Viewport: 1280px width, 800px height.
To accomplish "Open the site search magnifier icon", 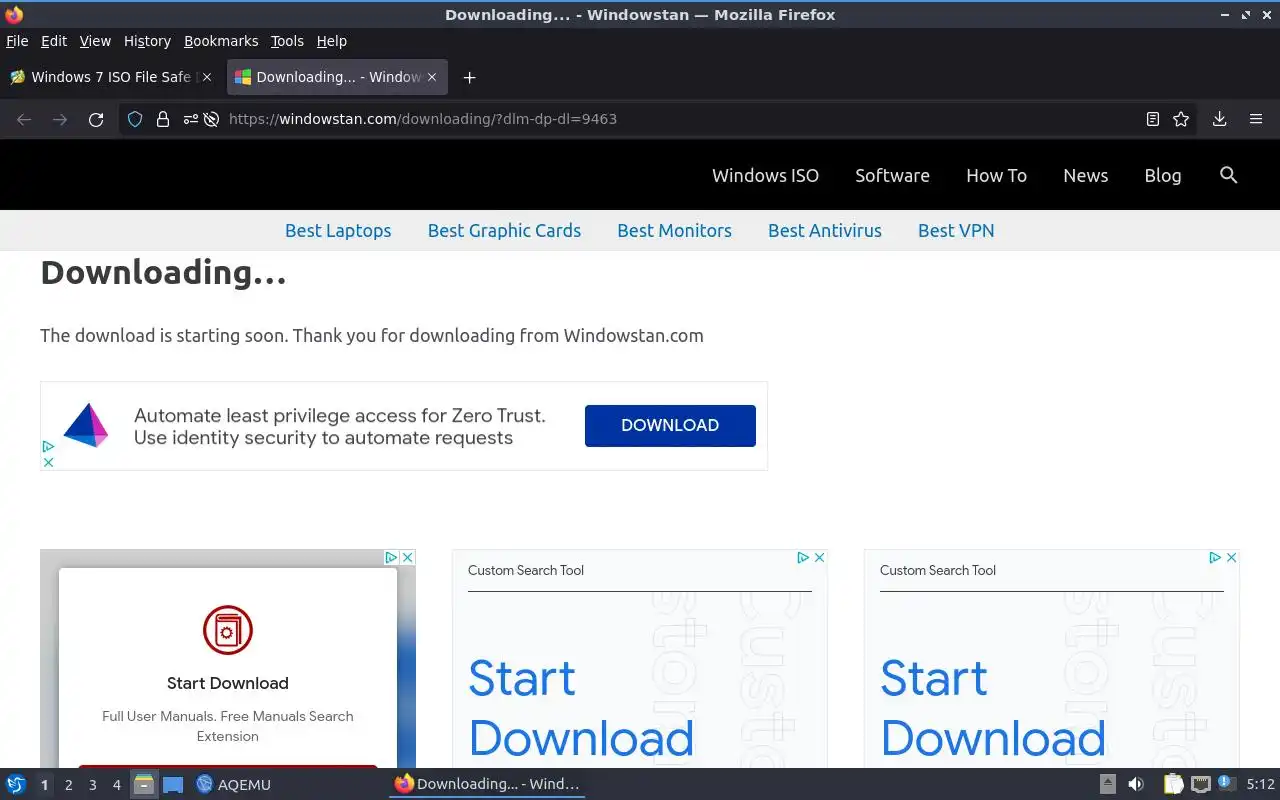I will click(x=1229, y=175).
